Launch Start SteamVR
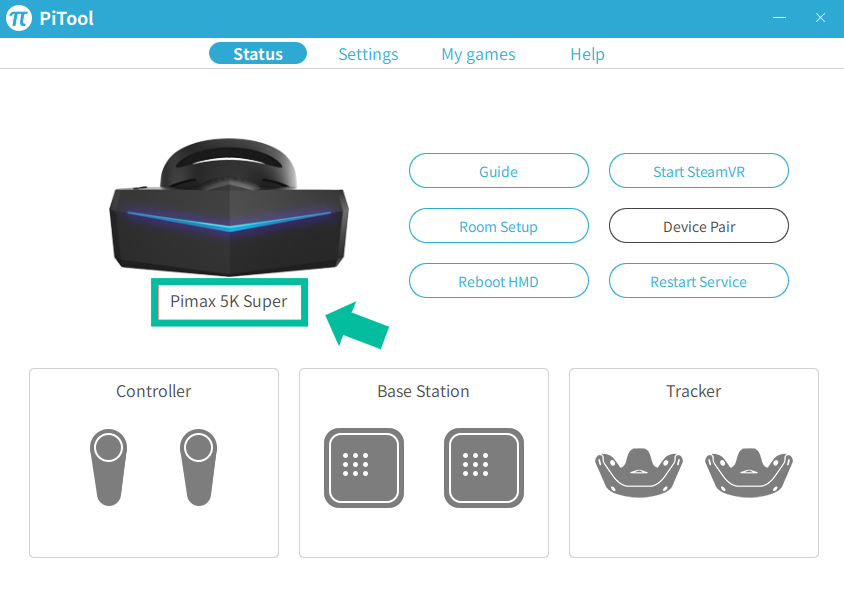The image size is (844, 593). pyautogui.click(x=699, y=171)
